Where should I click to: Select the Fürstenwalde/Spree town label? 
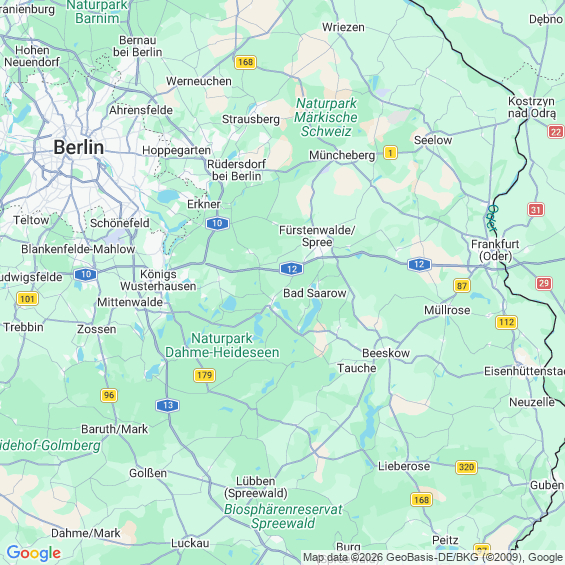coord(317,236)
